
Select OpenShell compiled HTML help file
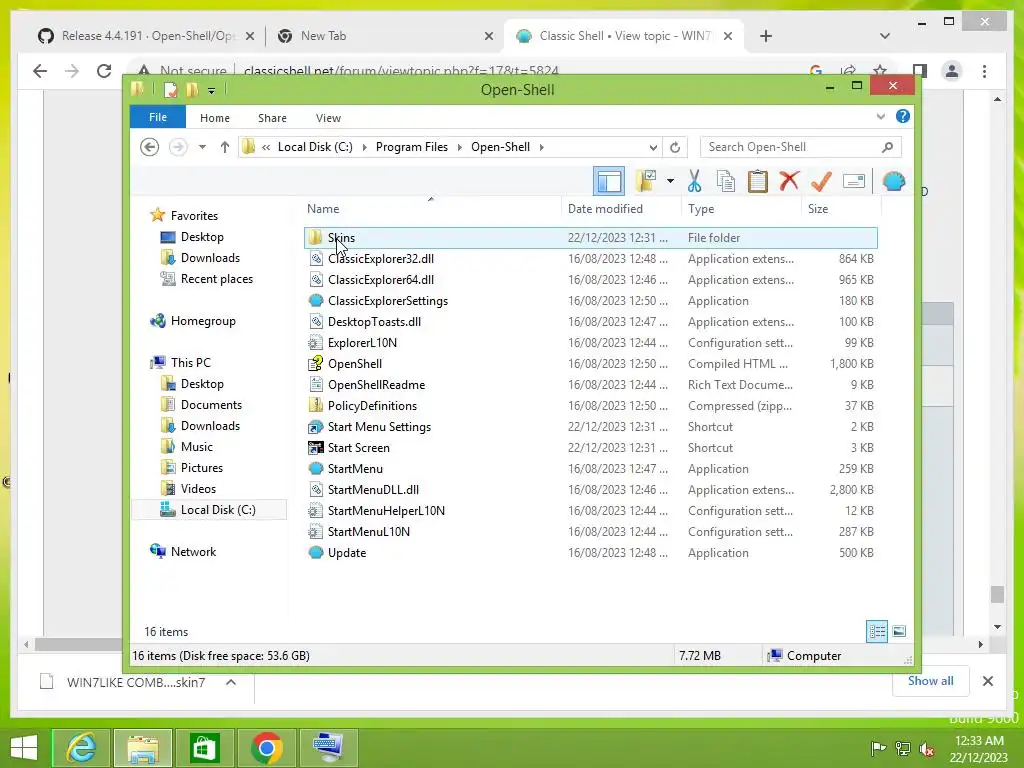click(x=590, y=364)
